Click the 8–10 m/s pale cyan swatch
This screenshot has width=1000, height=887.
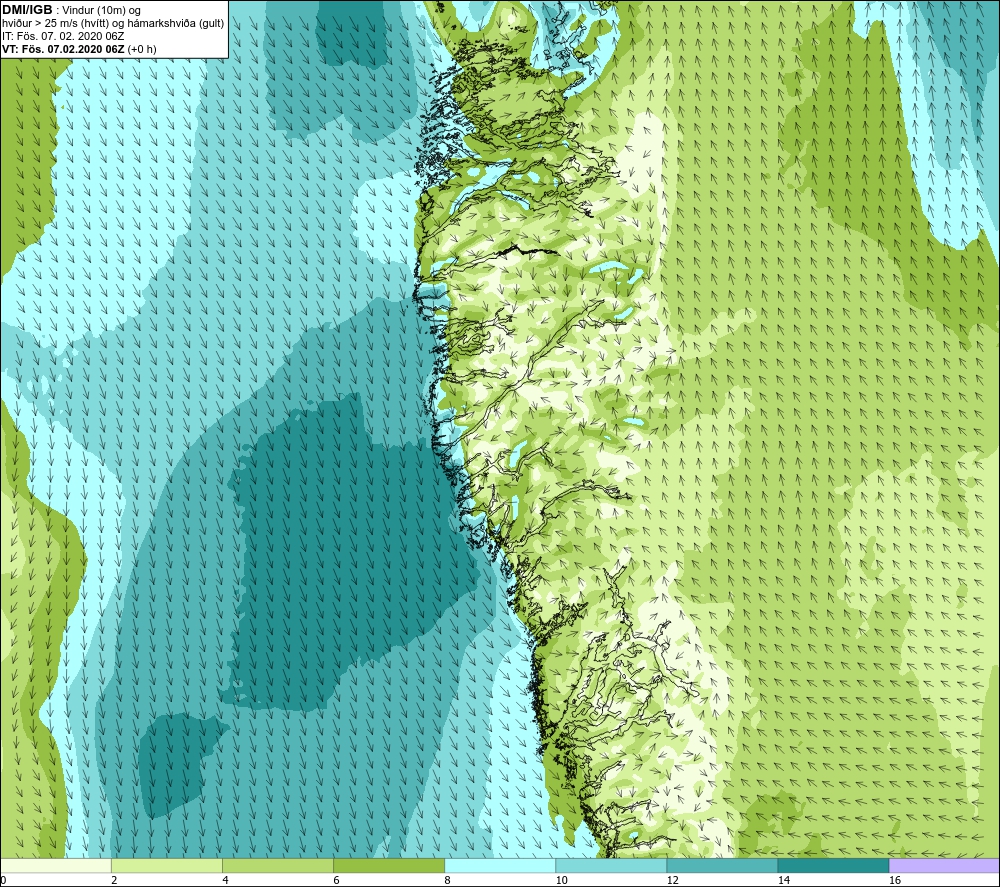[500, 865]
